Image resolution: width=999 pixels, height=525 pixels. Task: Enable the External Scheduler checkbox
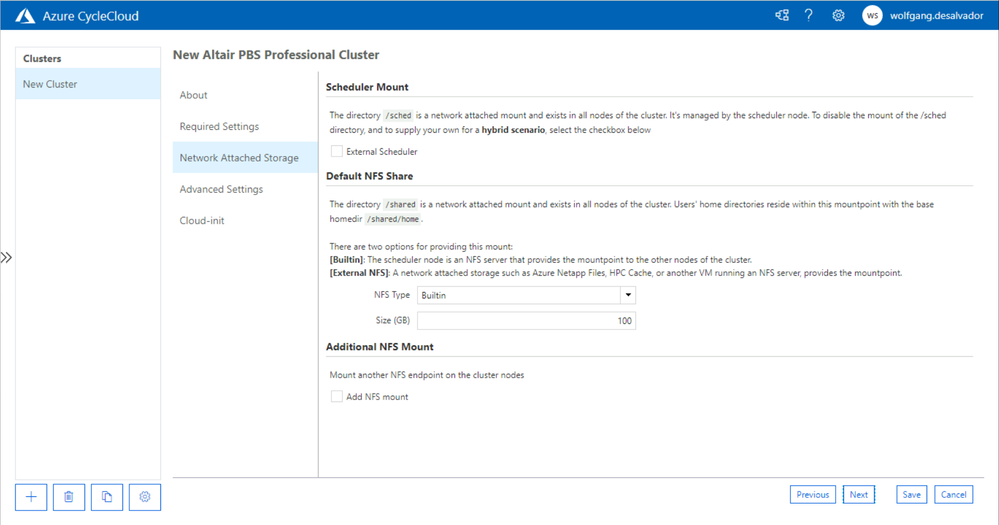337,152
